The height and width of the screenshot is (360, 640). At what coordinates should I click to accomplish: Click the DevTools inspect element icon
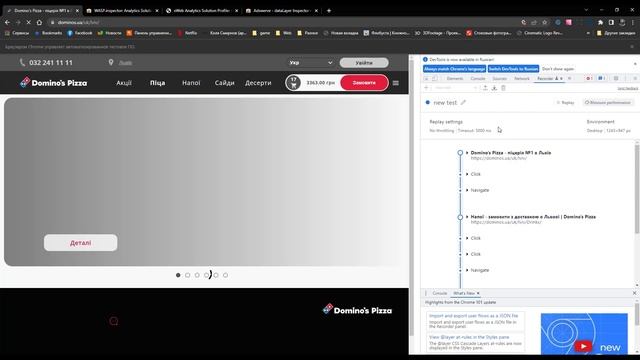click(x=426, y=78)
